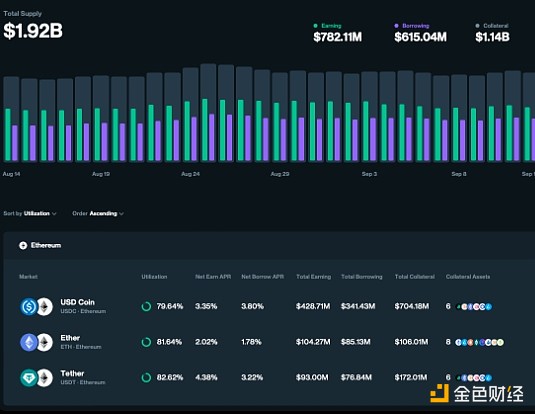Click the 82.62% utilization value

pos(170,377)
